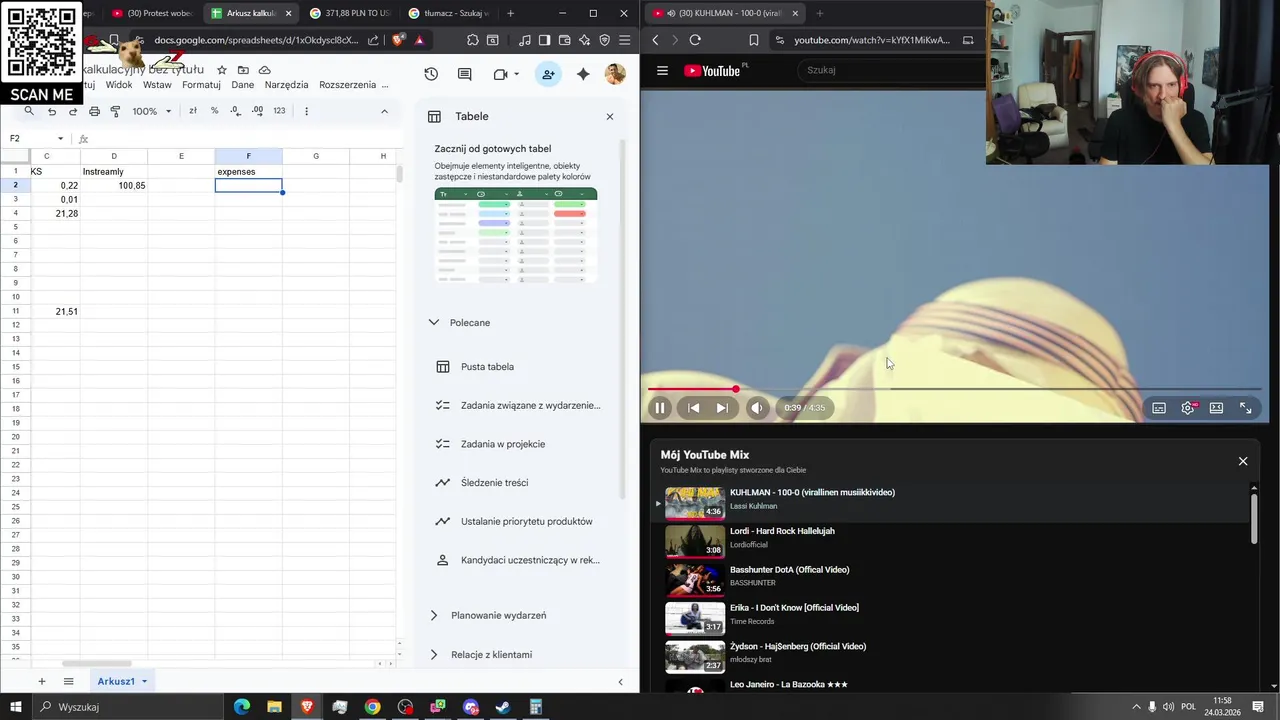Image resolution: width=1280 pixels, height=720 pixels.
Task: Launch Steam from the taskbar
Action: pos(503,707)
